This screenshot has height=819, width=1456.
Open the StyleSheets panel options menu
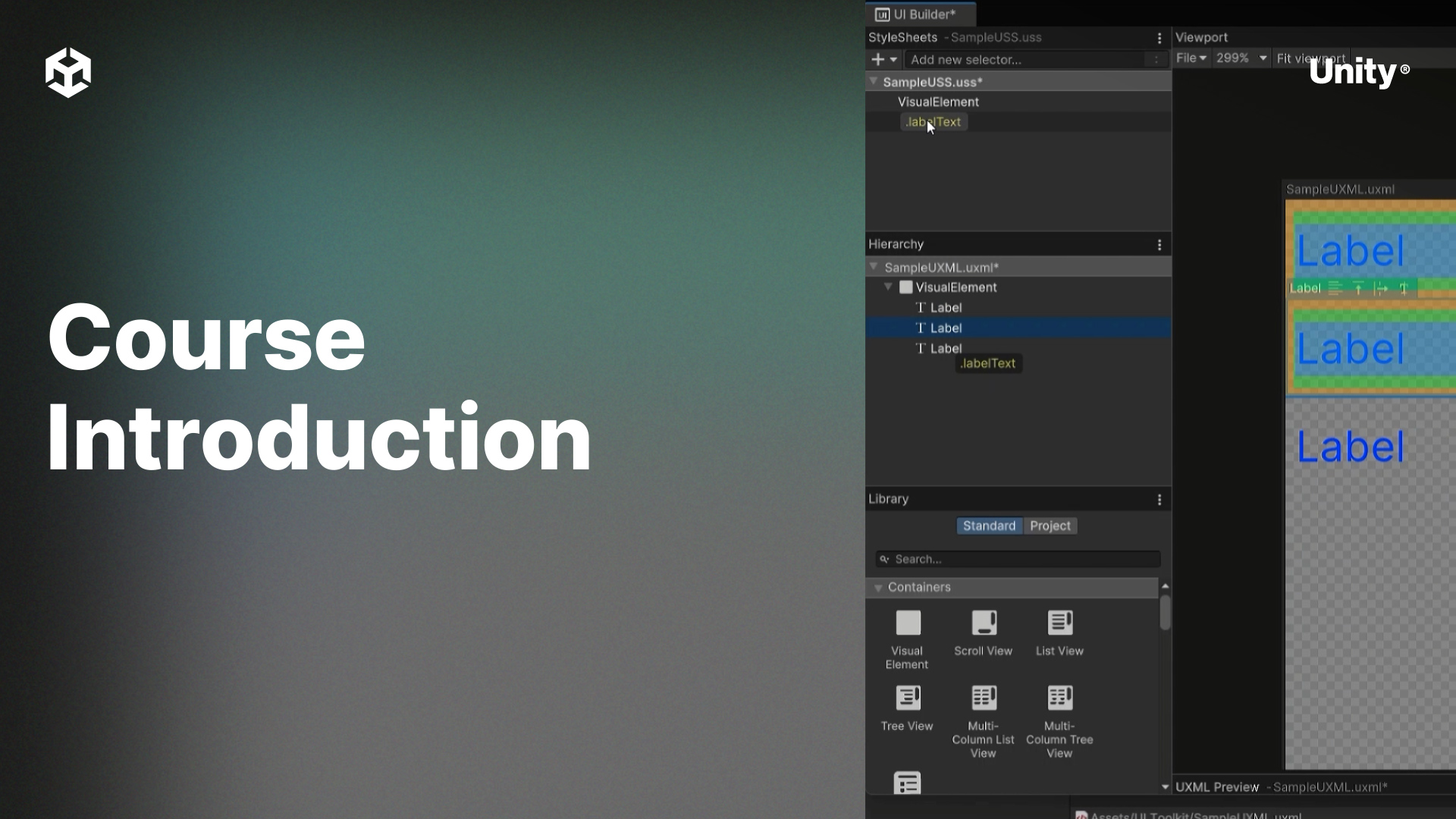[x=1159, y=38]
